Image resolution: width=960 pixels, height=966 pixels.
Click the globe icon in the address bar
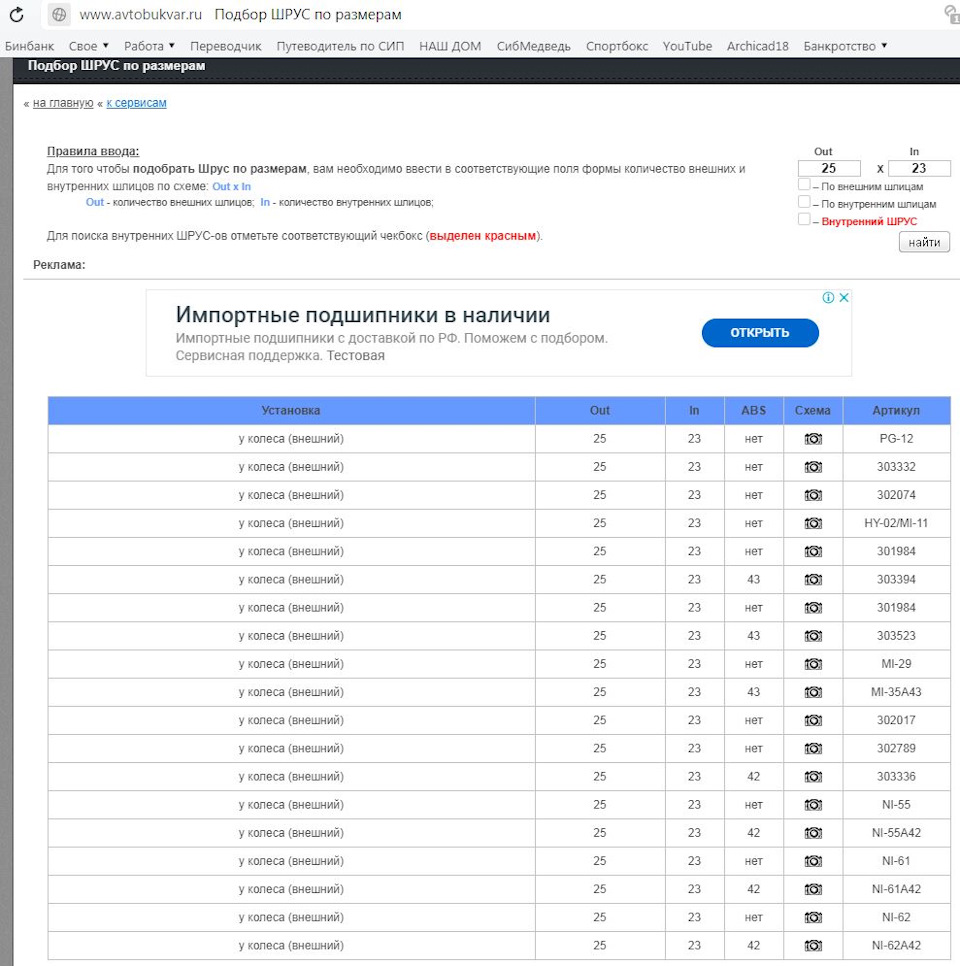point(58,14)
